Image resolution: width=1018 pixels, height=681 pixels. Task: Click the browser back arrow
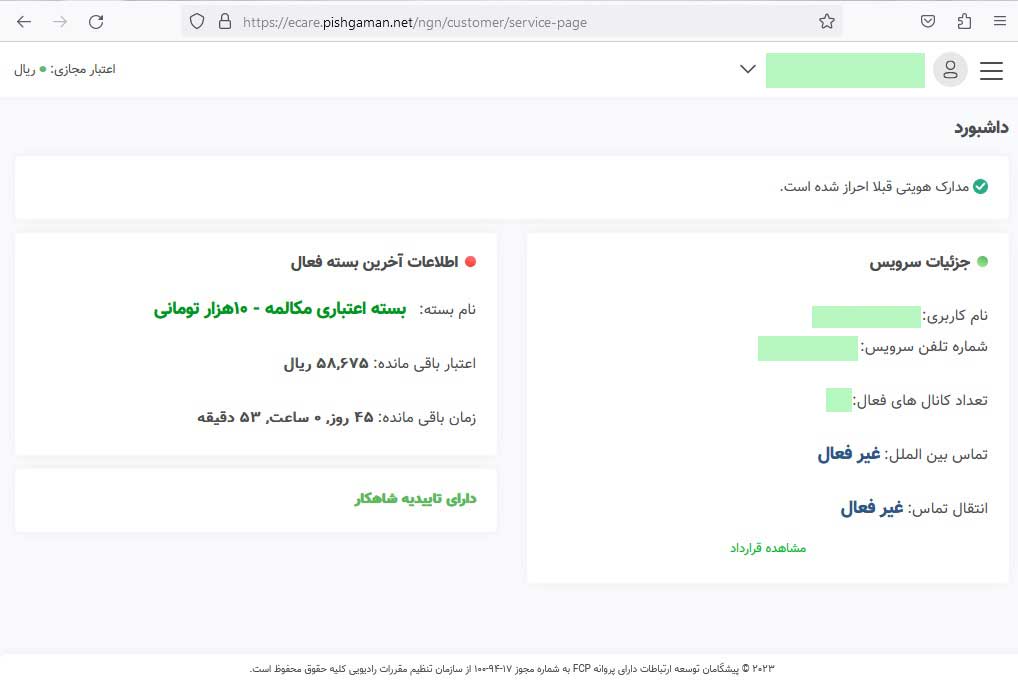(24, 21)
